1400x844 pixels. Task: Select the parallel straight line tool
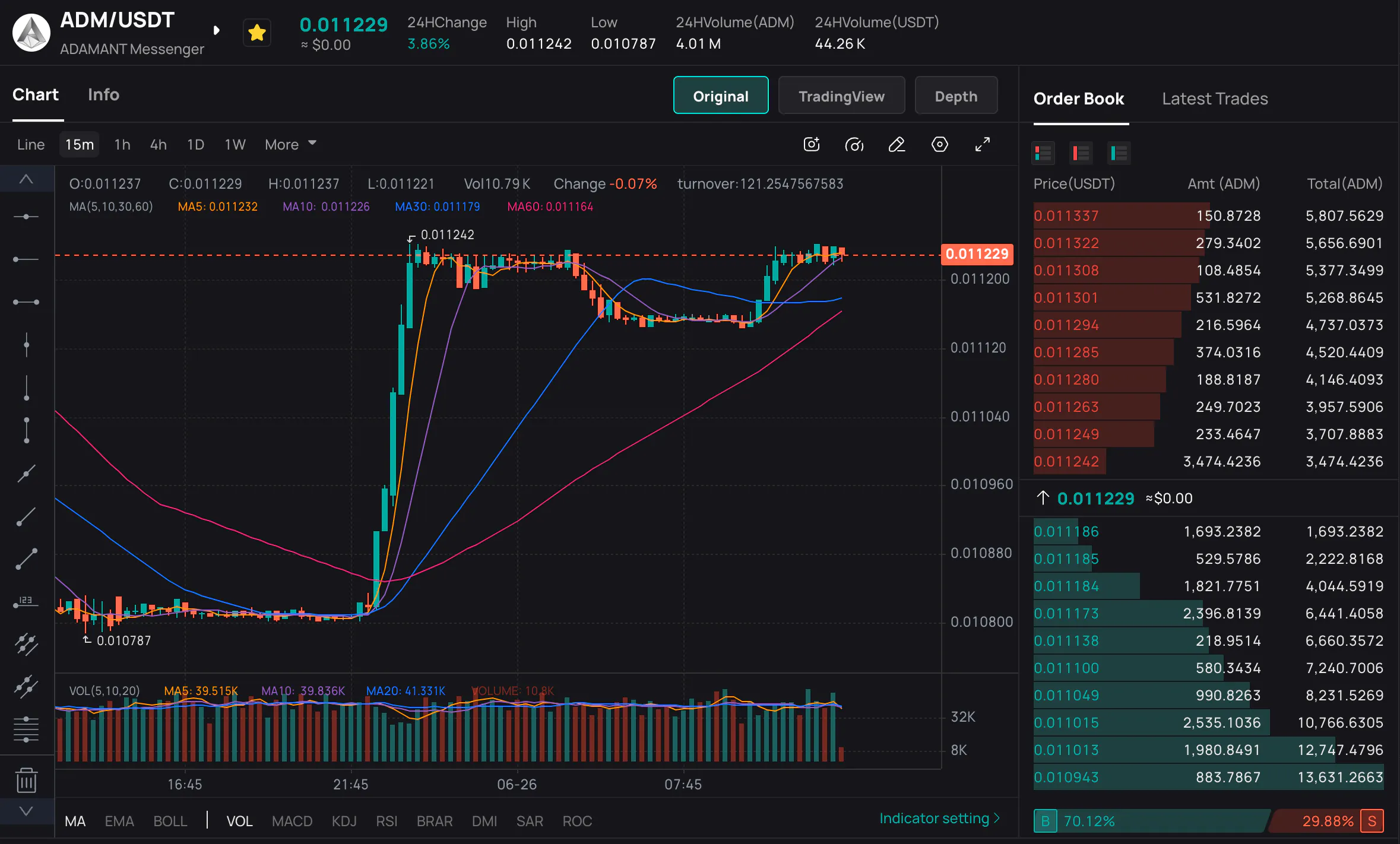[x=26, y=687]
